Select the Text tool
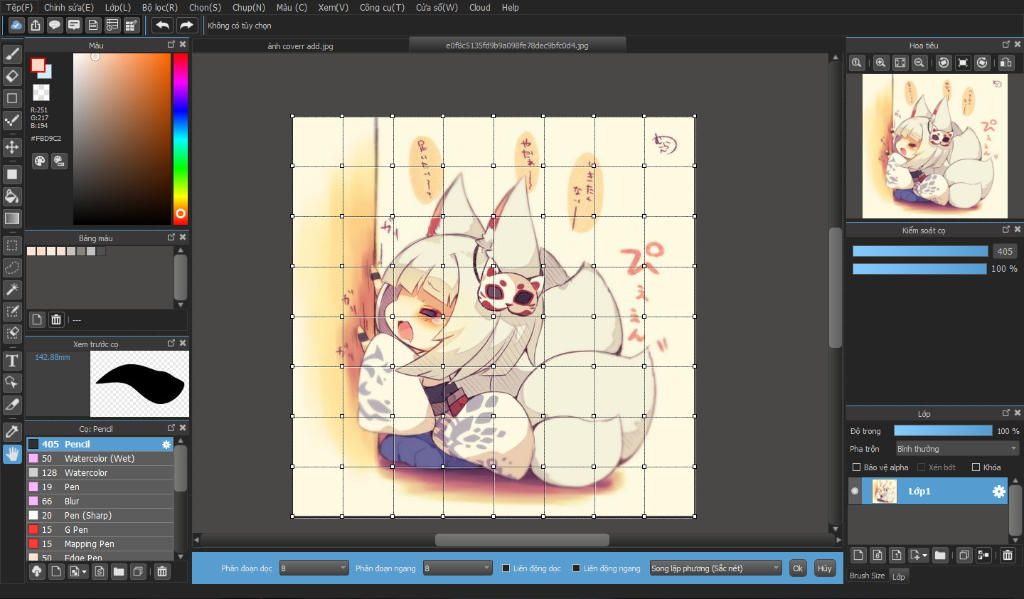Image resolution: width=1024 pixels, height=599 pixels. click(12, 361)
